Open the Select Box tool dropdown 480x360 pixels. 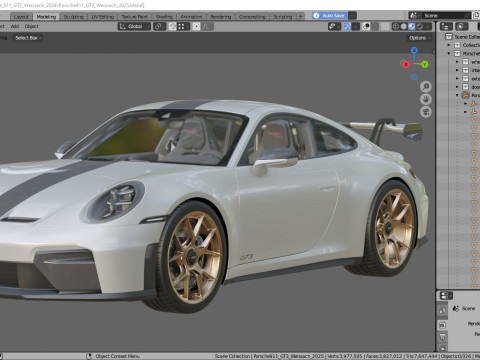pyautogui.click(x=28, y=38)
